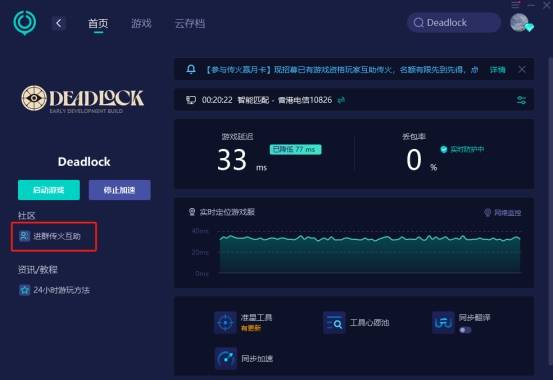Click the search magnifier icon
The height and width of the screenshot is (380, 553).
418,23
